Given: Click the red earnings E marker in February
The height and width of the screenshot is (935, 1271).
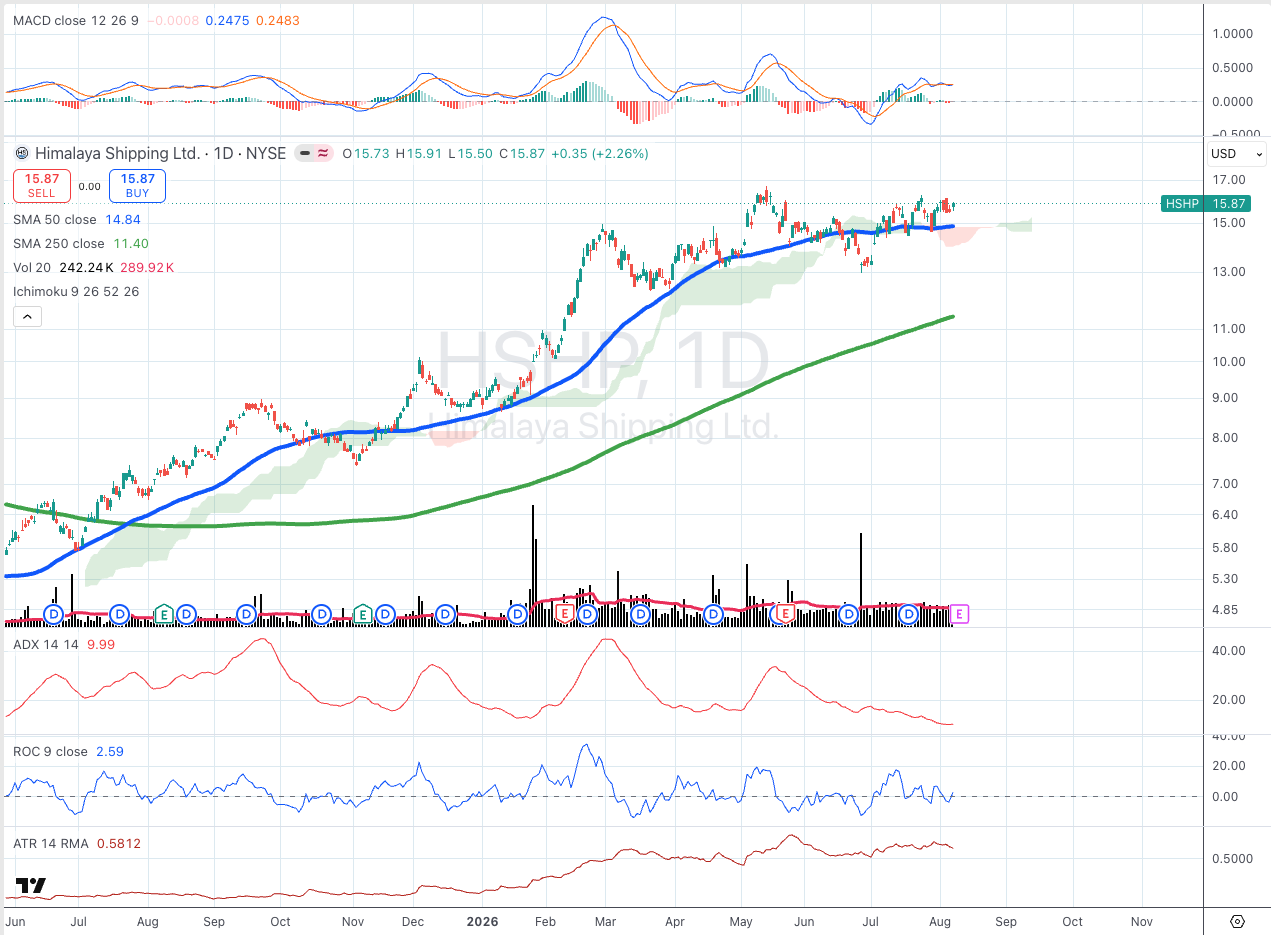Looking at the screenshot, I should [565, 613].
